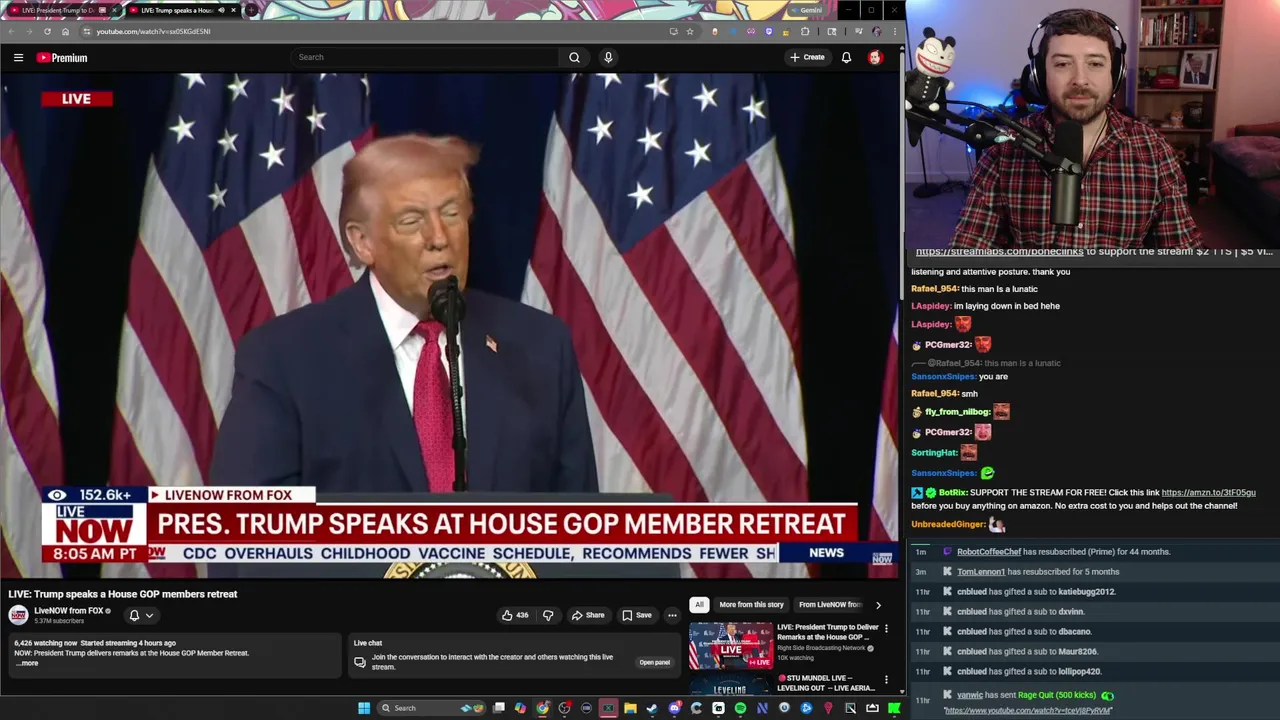Image resolution: width=1280 pixels, height=720 pixels.
Task: Open more actions three-dot menu under video
Action: 672,615
